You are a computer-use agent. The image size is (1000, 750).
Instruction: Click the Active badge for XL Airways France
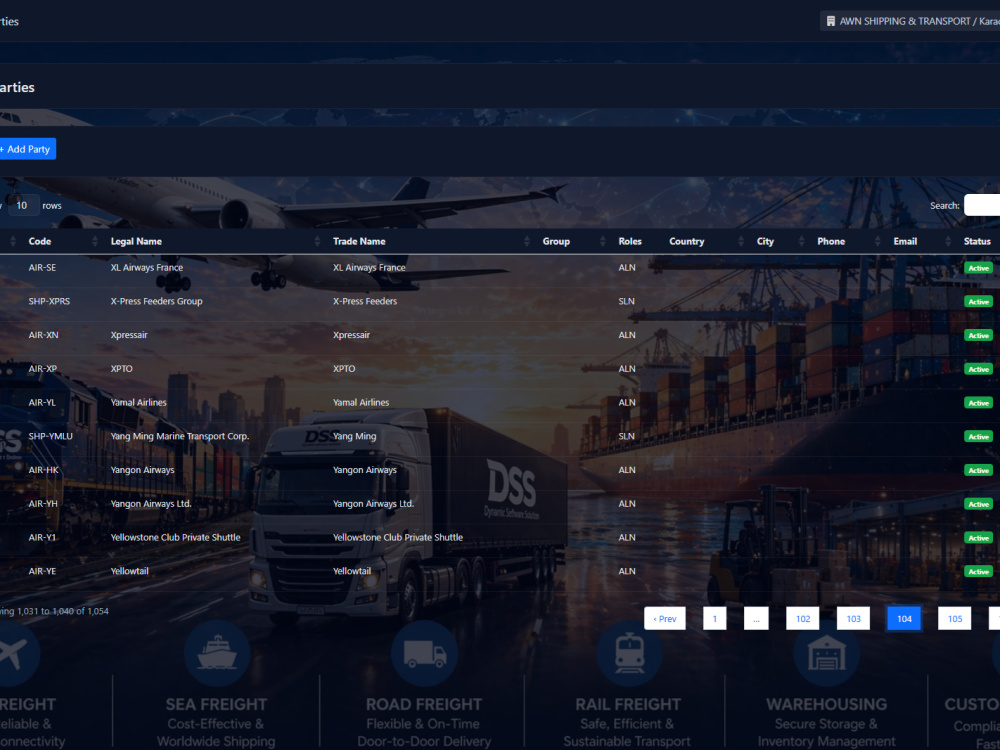coord(978,268)
